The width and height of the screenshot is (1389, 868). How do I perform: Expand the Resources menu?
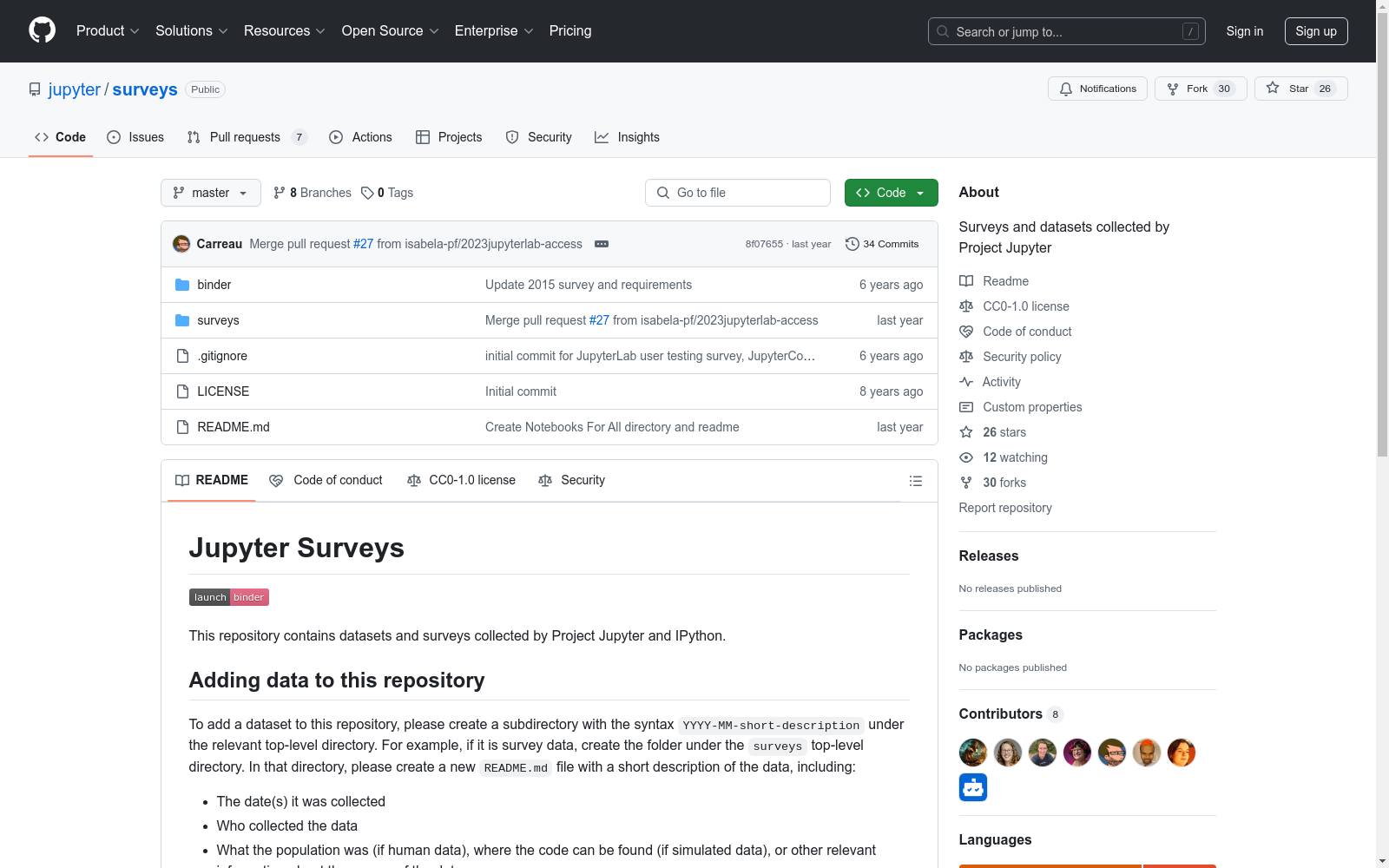285,30
